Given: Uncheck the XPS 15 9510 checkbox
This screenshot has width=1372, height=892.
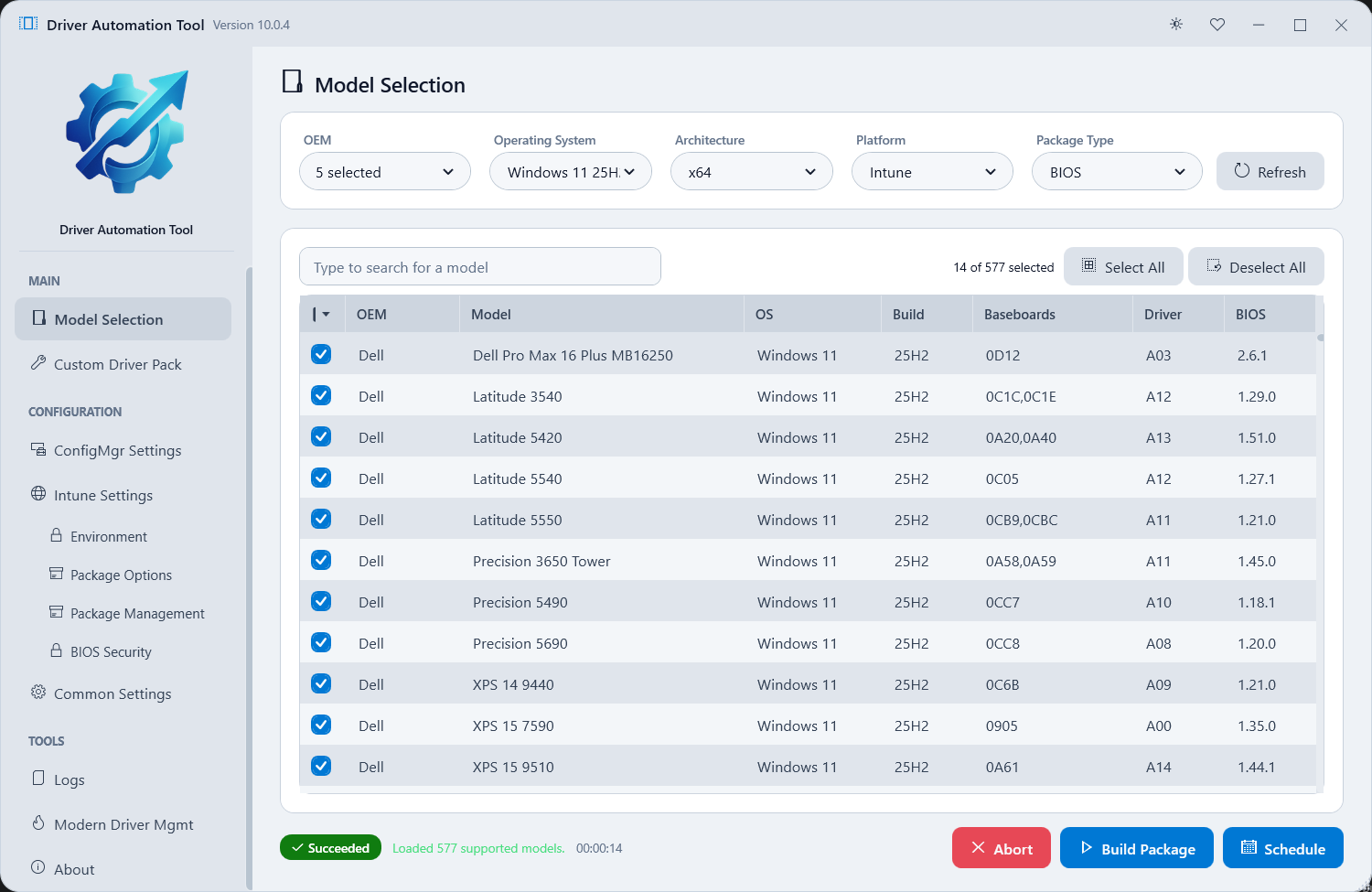Looking at the screenshot, I should pyautogui.click(x=321, y=766).
